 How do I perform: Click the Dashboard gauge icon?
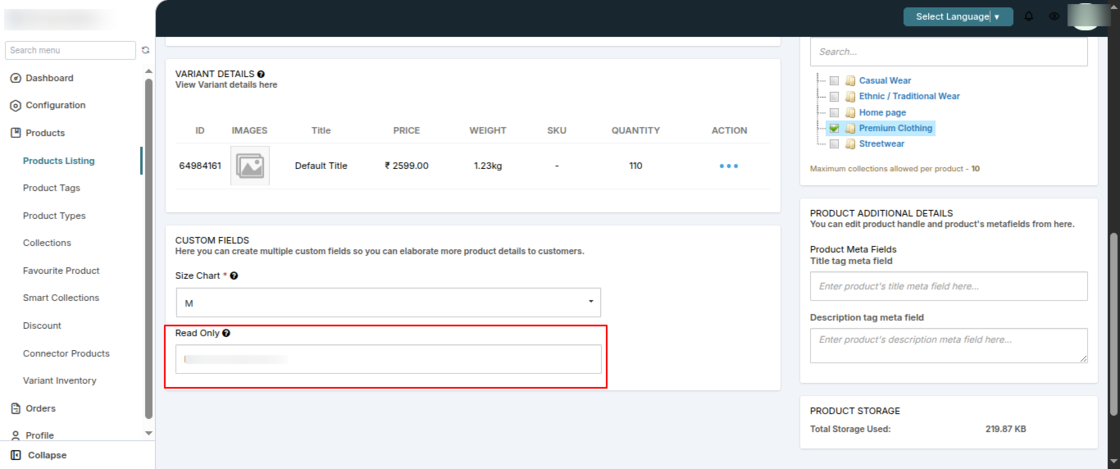tap(15, 79)
